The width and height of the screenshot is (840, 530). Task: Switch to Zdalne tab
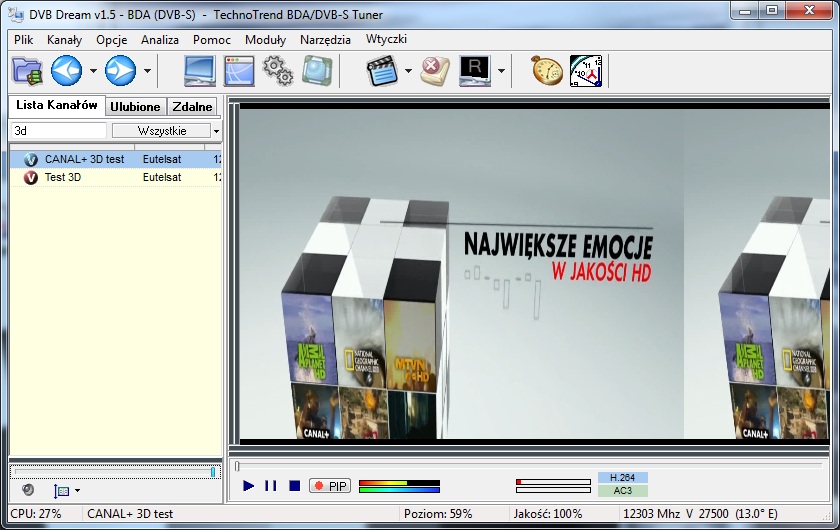pyautogui.click(x=192, y=107)
